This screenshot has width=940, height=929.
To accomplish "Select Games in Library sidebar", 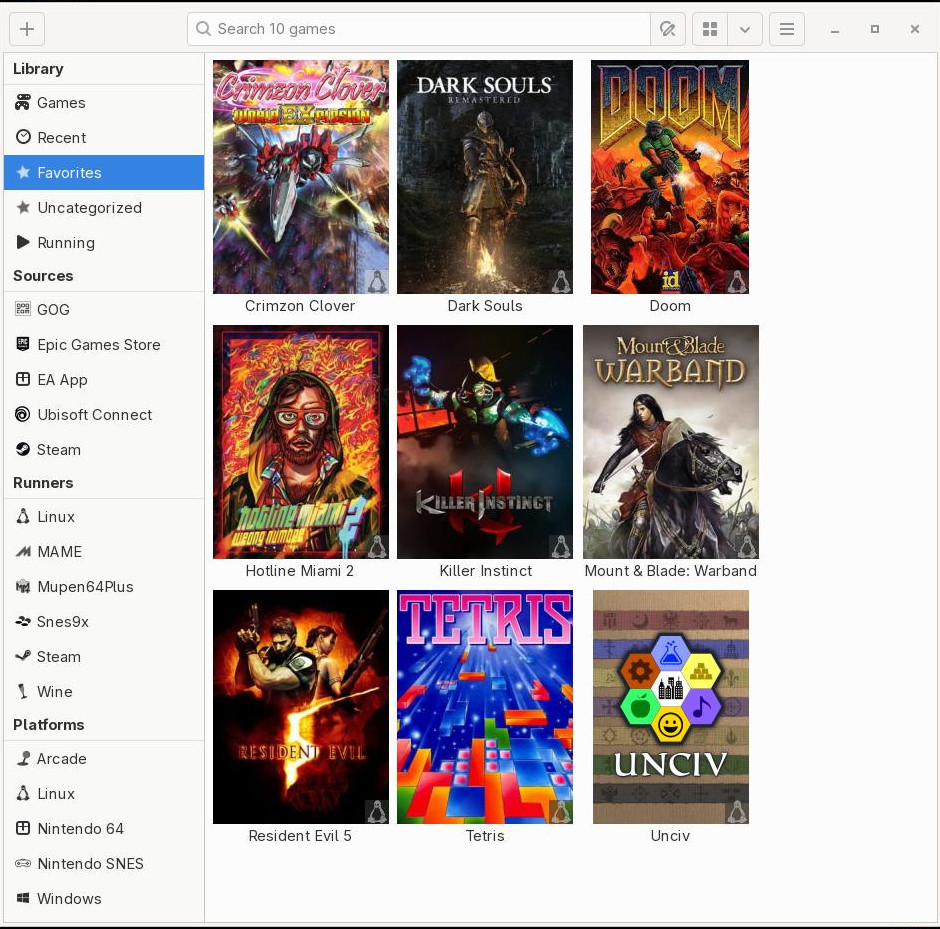I will tap(104, 102).
